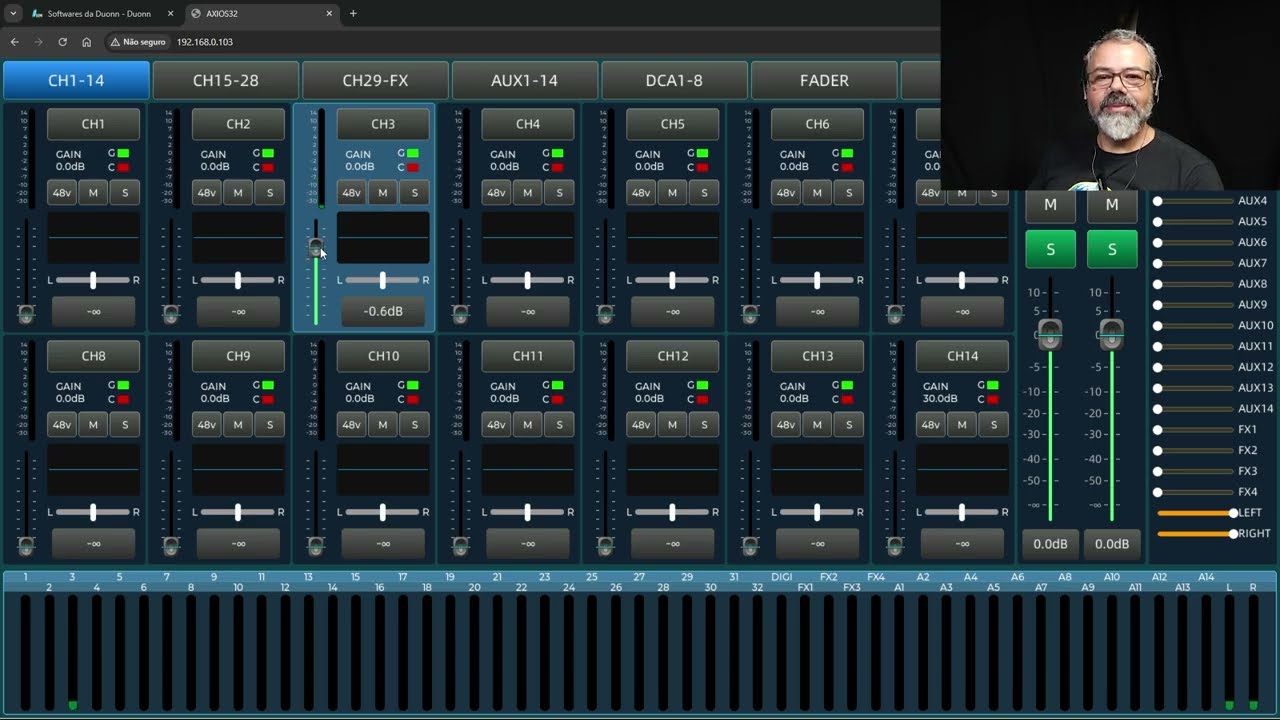Switch to CH15-28 channel bank tab

pyautogui.click(x=226, y=80)
